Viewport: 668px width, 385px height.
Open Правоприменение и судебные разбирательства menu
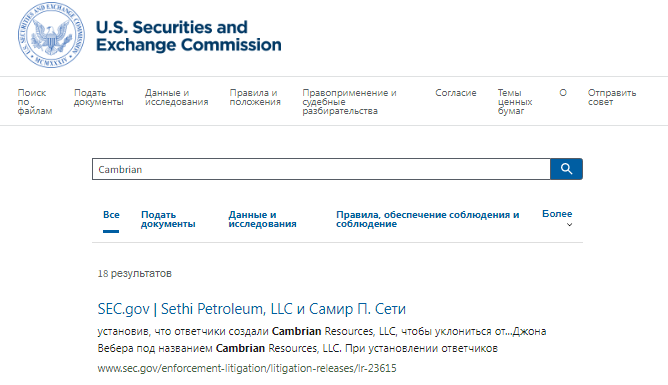(349, 102)
